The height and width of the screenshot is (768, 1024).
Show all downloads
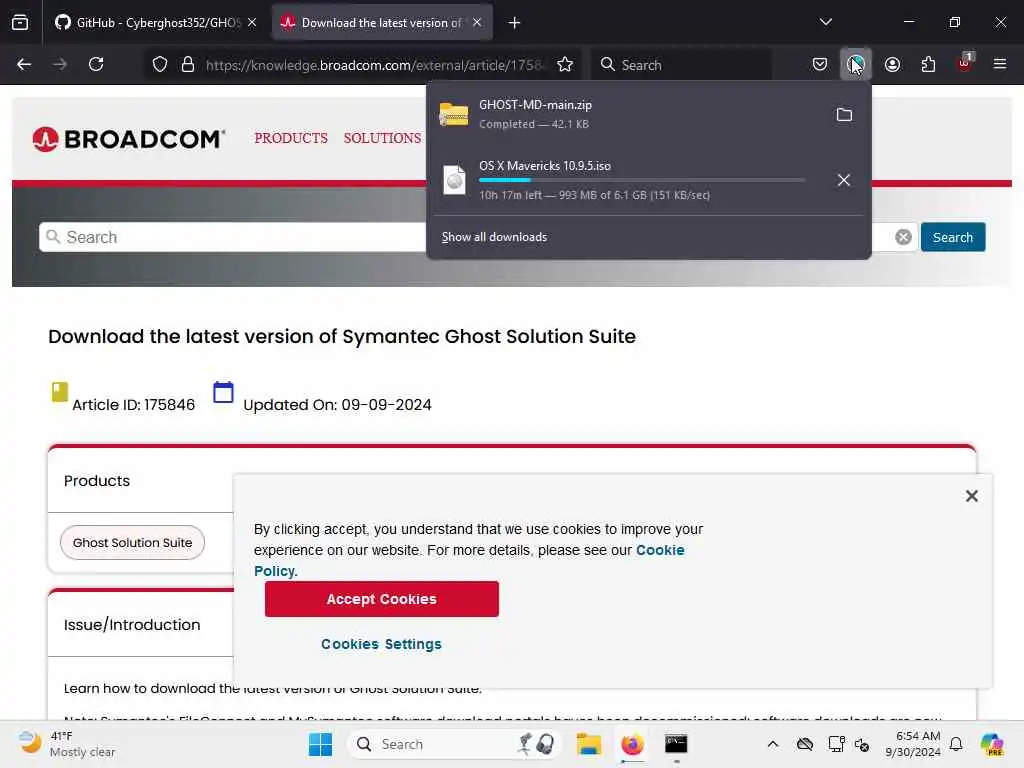pos(494,237)
